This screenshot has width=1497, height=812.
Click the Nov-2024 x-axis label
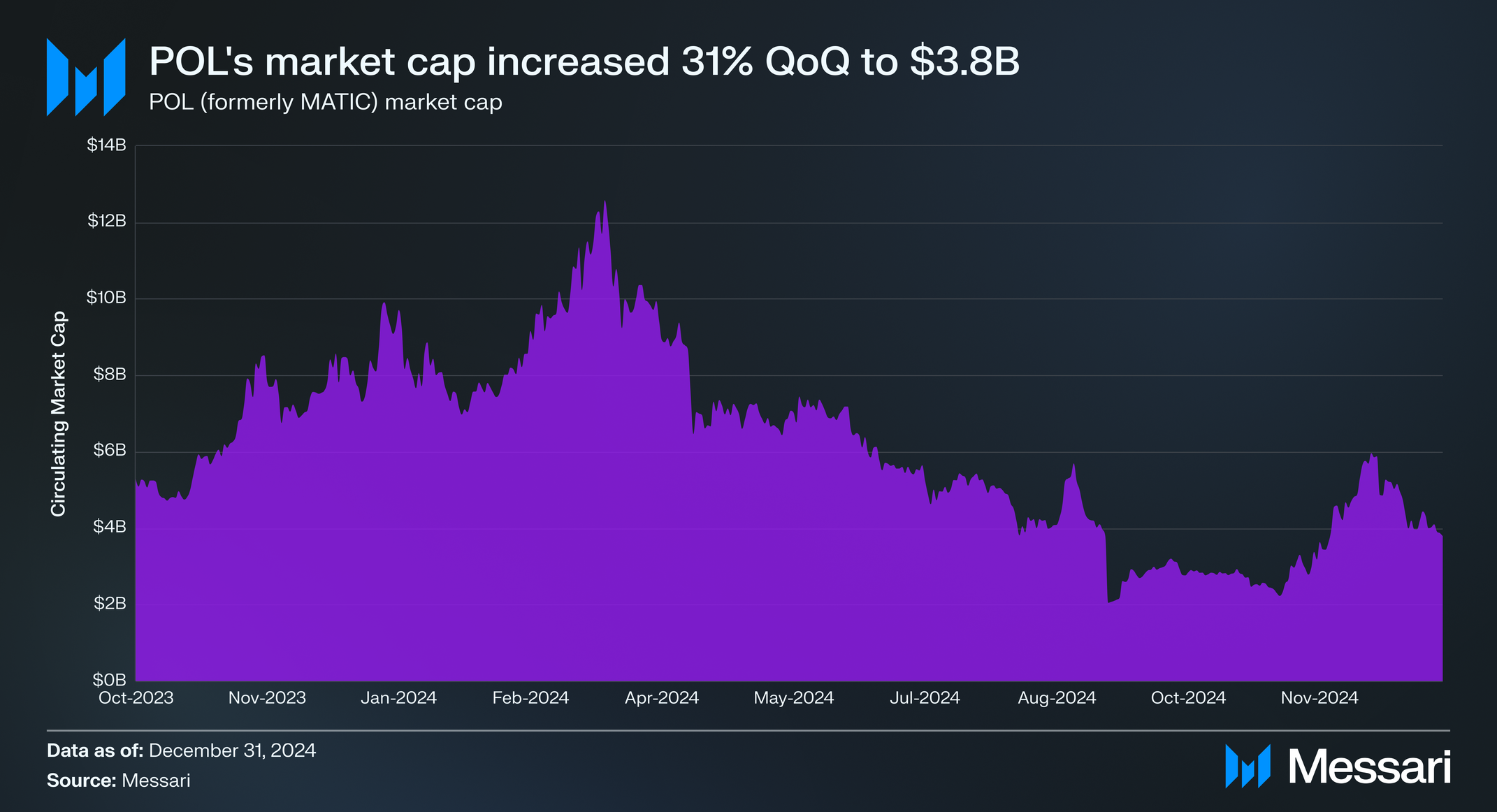(1319, 698)
